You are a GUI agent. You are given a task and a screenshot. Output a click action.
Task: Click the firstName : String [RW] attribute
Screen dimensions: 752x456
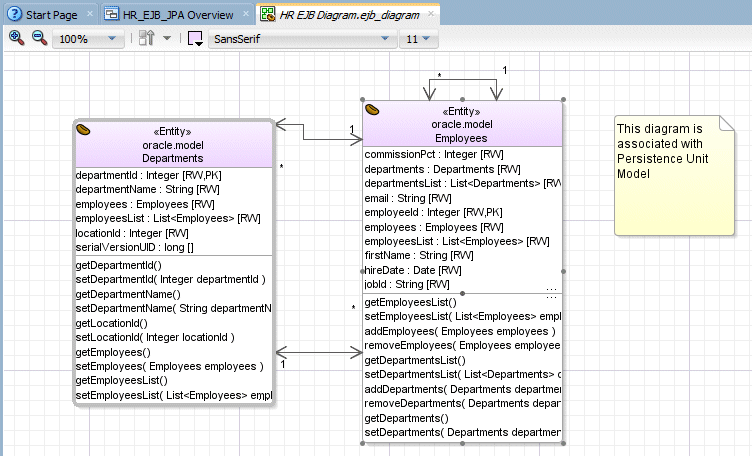point(419,256)
